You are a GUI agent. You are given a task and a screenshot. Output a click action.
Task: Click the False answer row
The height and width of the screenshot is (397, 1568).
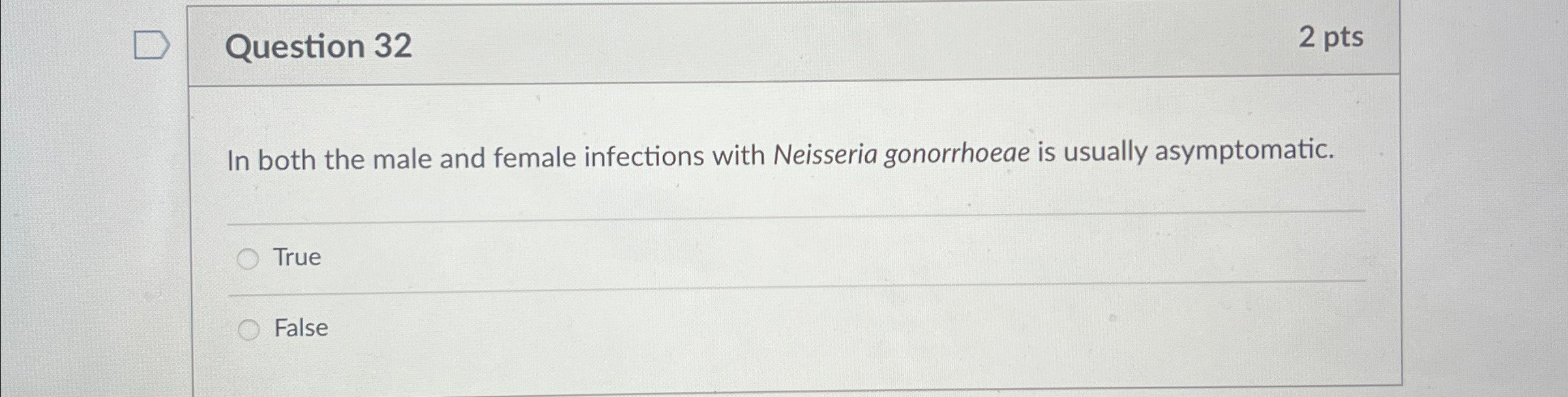(456, 329)
